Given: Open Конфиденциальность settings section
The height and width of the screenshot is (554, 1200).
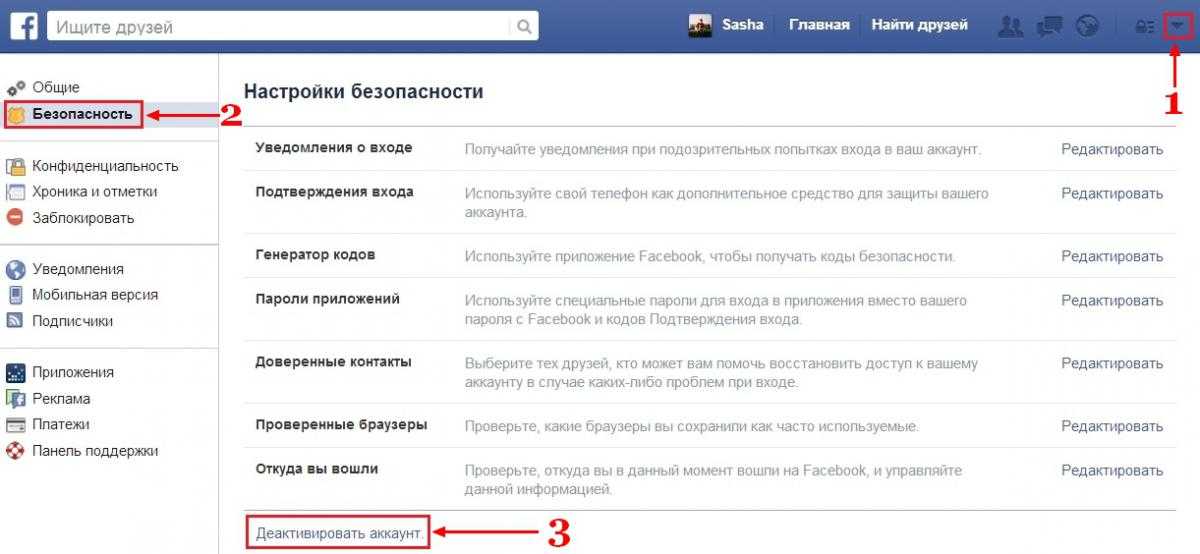Looking at the screenshot, I should tap(104, 166).
